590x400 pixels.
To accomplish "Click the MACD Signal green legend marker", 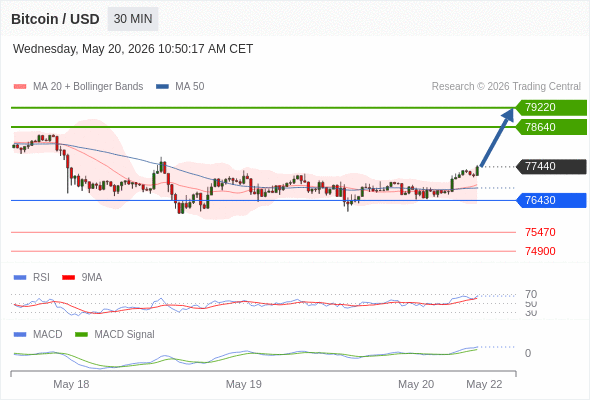I will pos(81,335).
